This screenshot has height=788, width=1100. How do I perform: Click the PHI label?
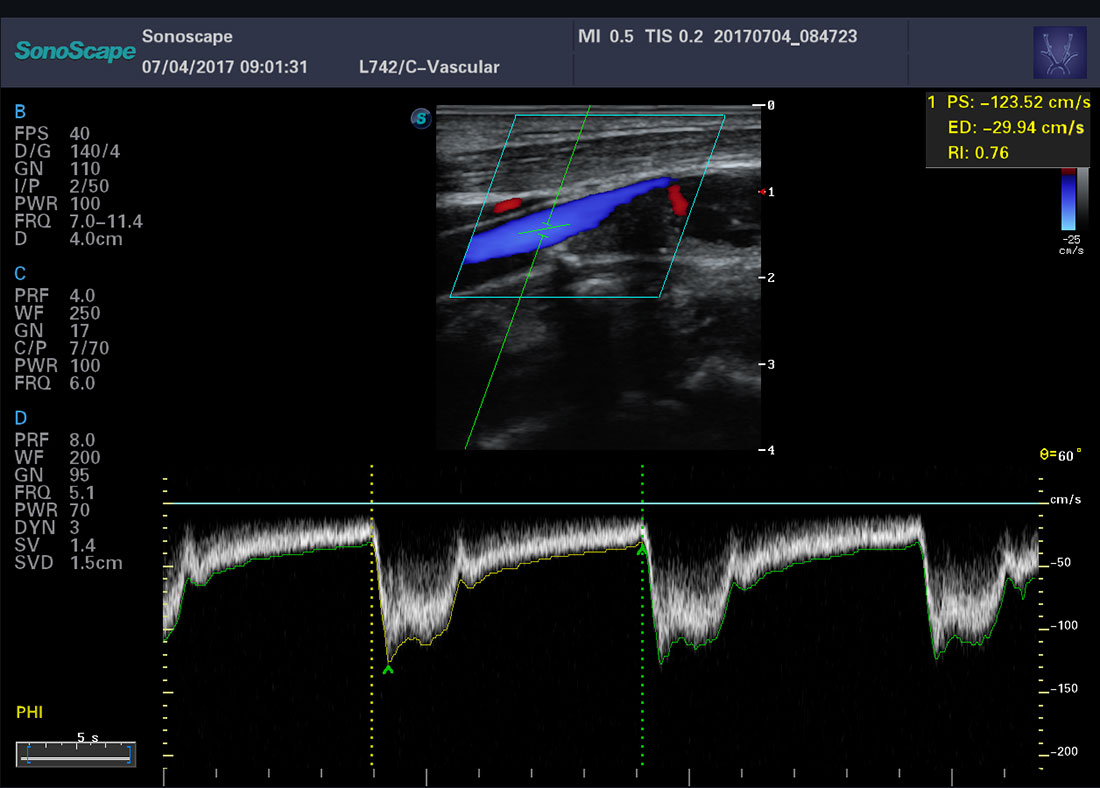click(x=29, y=712)
